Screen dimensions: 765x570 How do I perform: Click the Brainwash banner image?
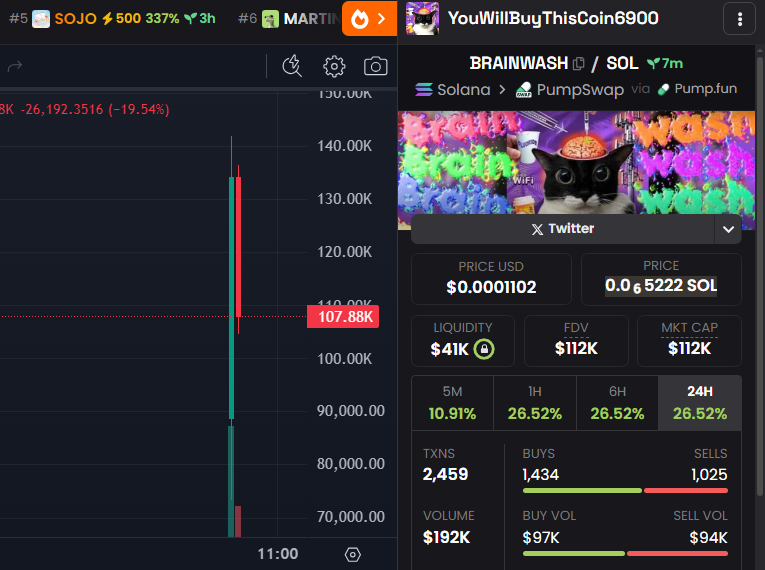pyautogui.click(x=577, y=163)
